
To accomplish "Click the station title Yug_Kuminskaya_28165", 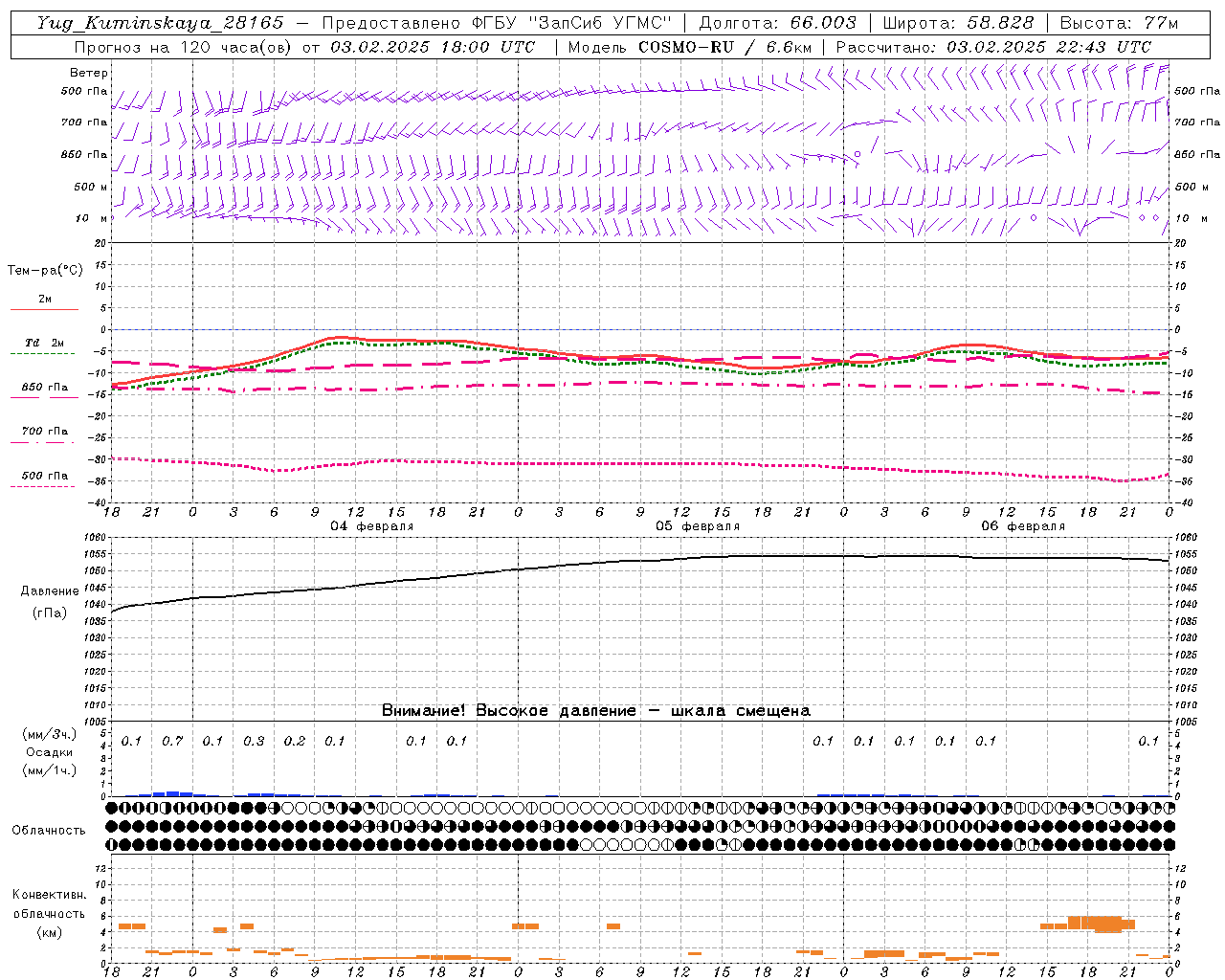I will [x=160, y=23].
